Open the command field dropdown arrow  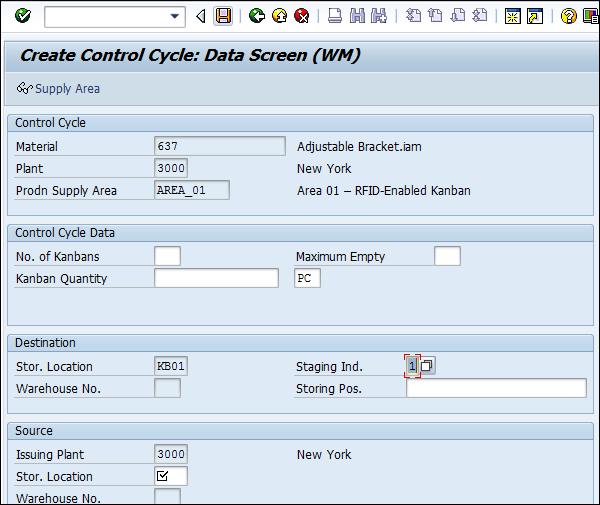(177, 16)
